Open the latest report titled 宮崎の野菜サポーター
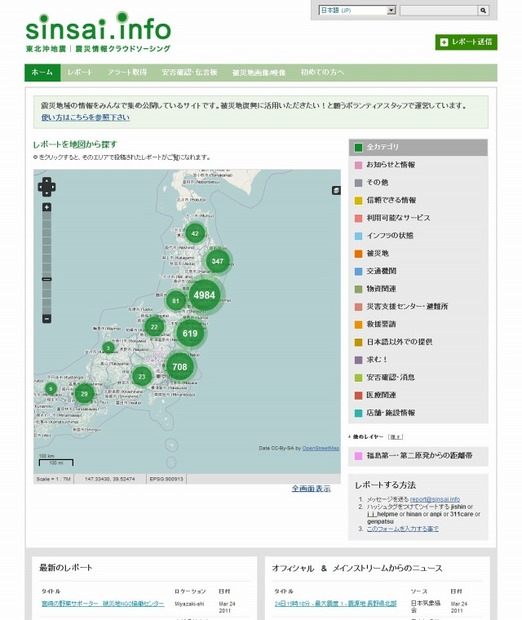The height and width of the screenshot is (620, 522). tap(103, 603)
